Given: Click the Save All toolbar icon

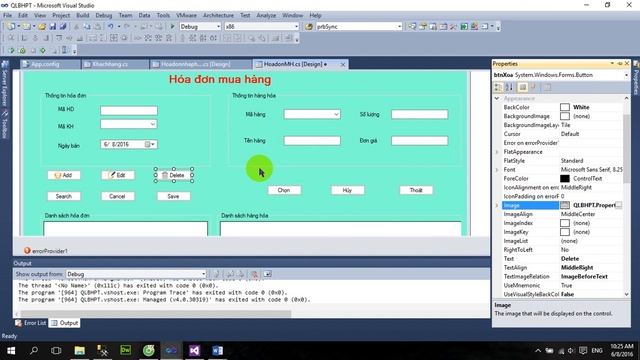Looking at the screenshot, I should point(63,27).
